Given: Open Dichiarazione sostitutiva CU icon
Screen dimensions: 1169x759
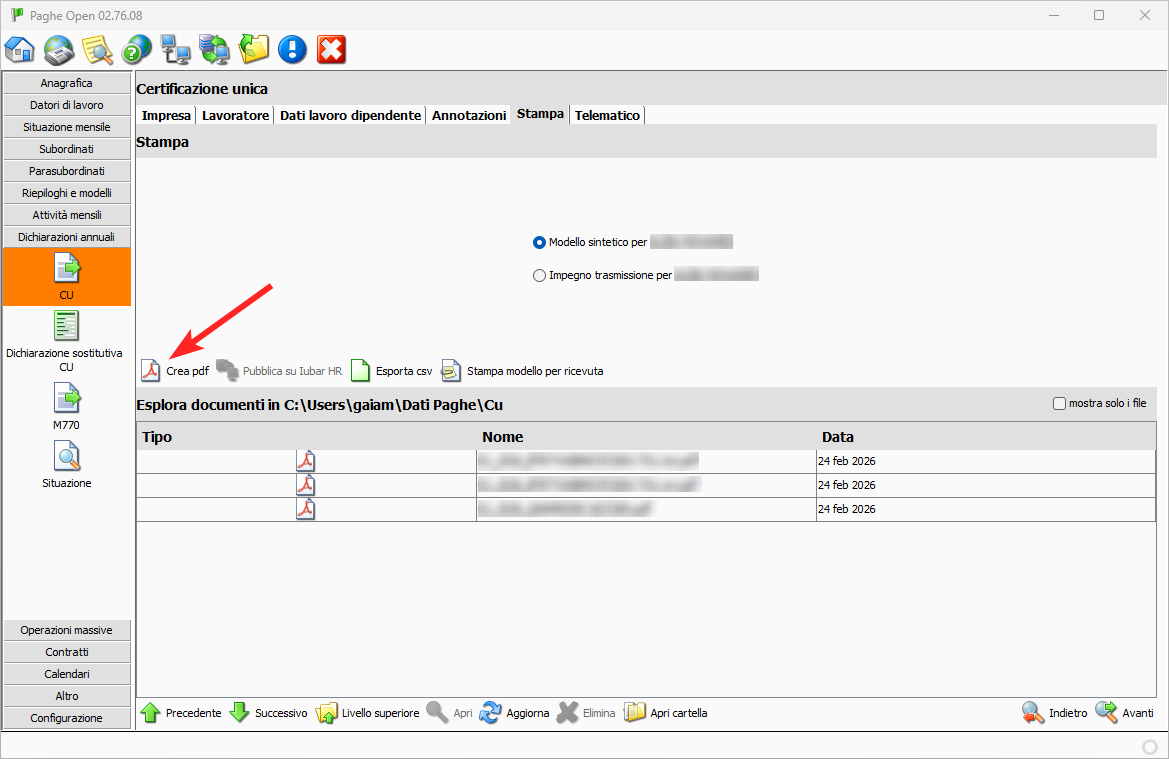Looking at the screenshot, I should (67, 327).
